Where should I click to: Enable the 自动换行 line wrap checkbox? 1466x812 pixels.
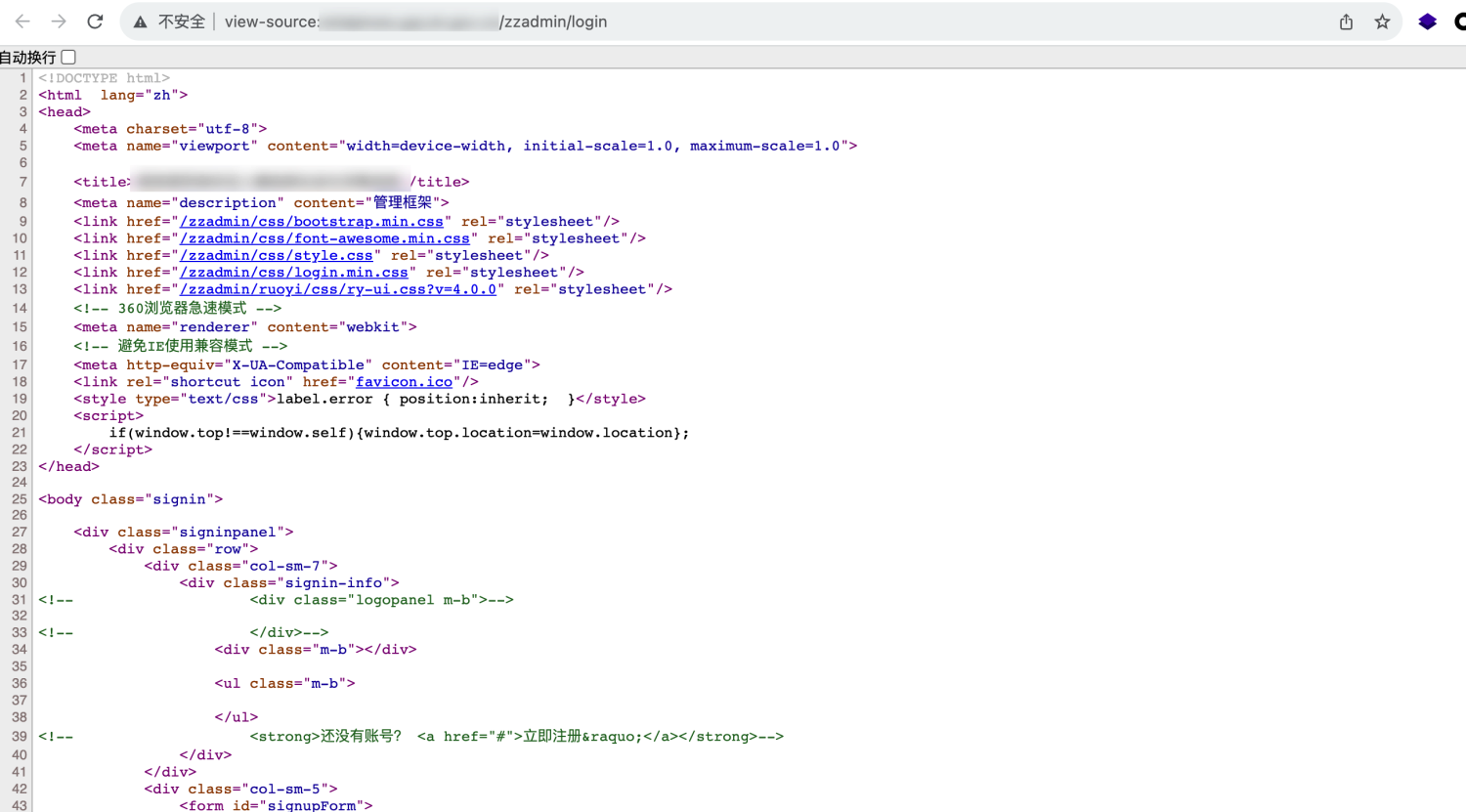pyautogui.click(x=68, y=58)
